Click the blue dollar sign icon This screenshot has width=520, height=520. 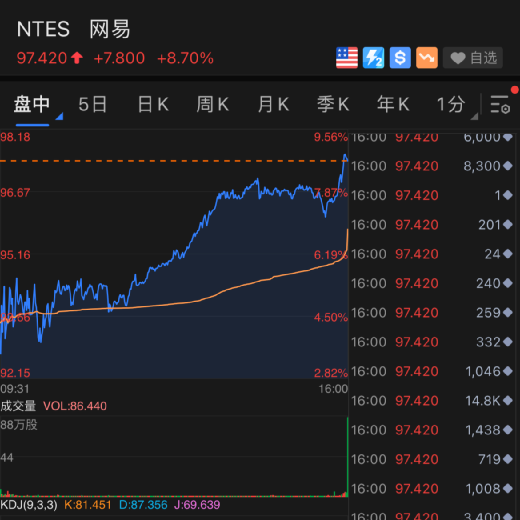tap(400, 58)
